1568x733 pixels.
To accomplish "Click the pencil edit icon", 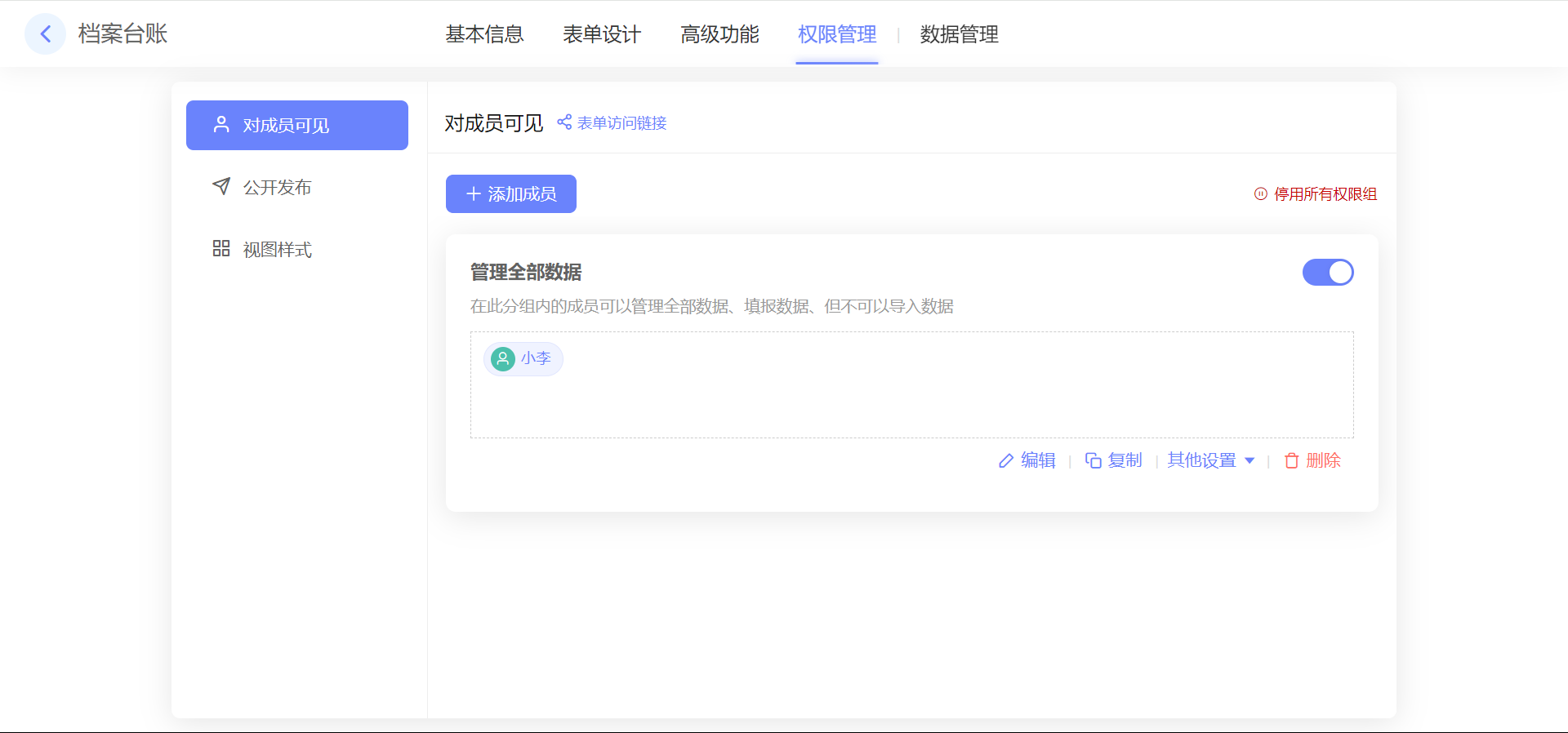I will click(1006, 461).
